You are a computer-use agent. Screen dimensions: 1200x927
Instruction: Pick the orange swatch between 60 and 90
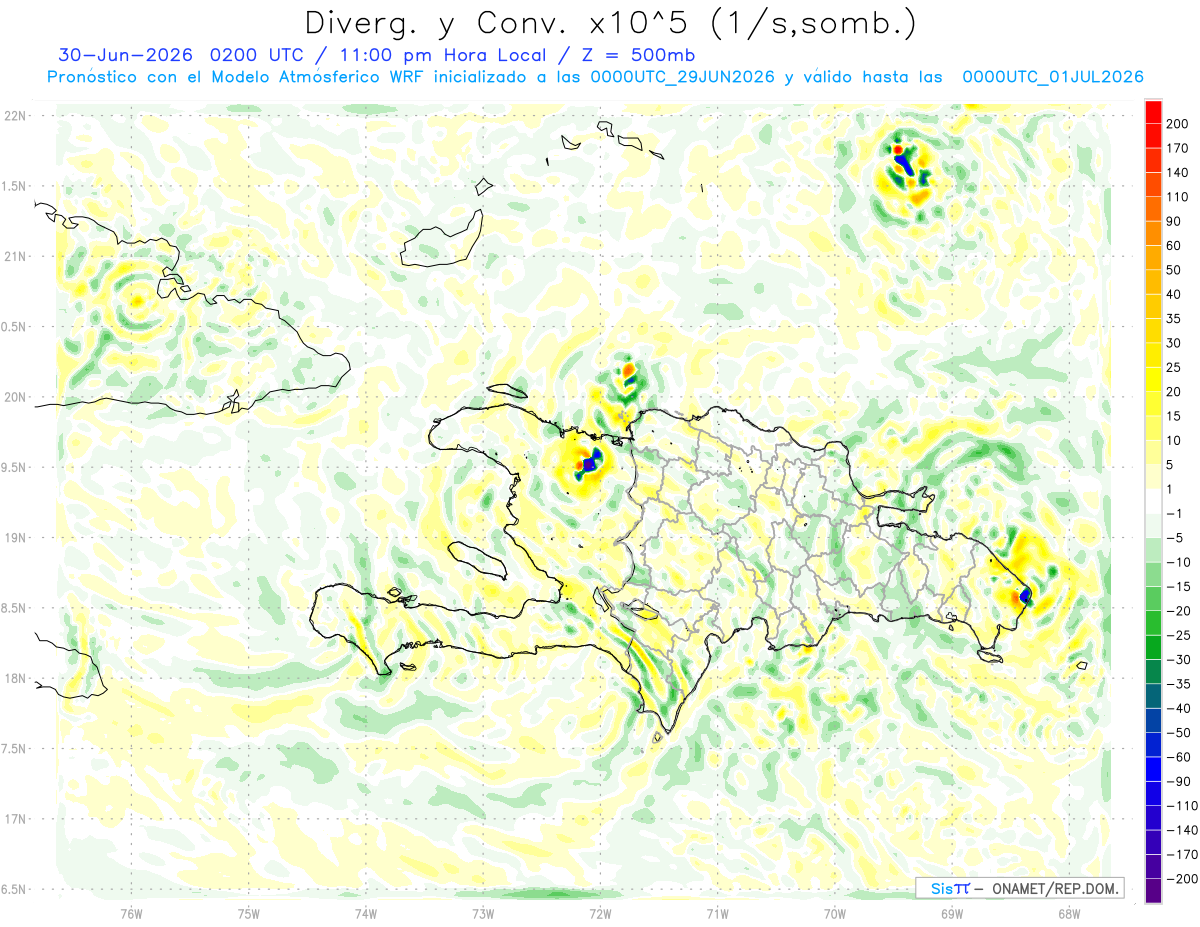[x=1153, y=233]
